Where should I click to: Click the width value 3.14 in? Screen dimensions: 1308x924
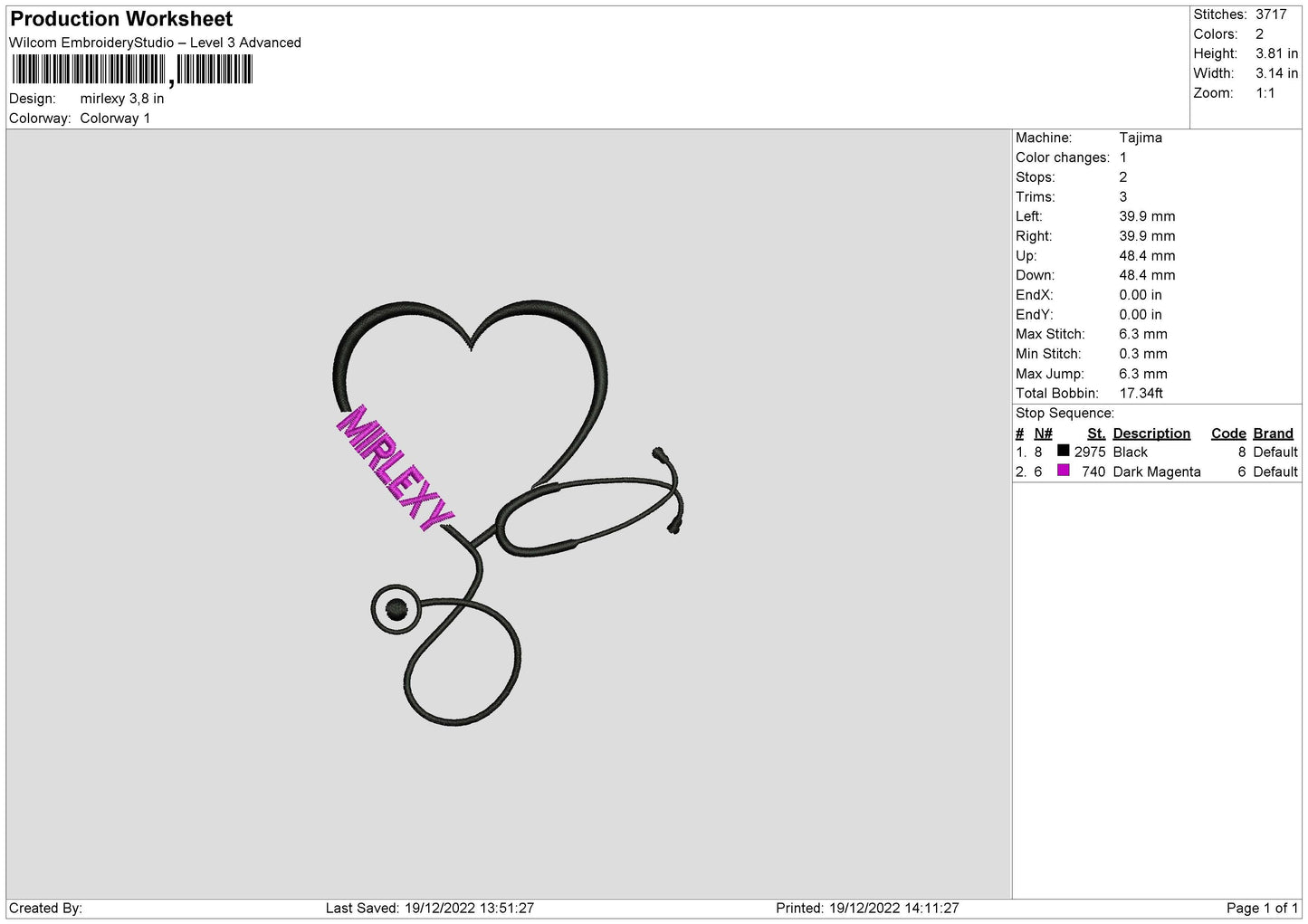pyautogui.click(x=1276, y=73)
